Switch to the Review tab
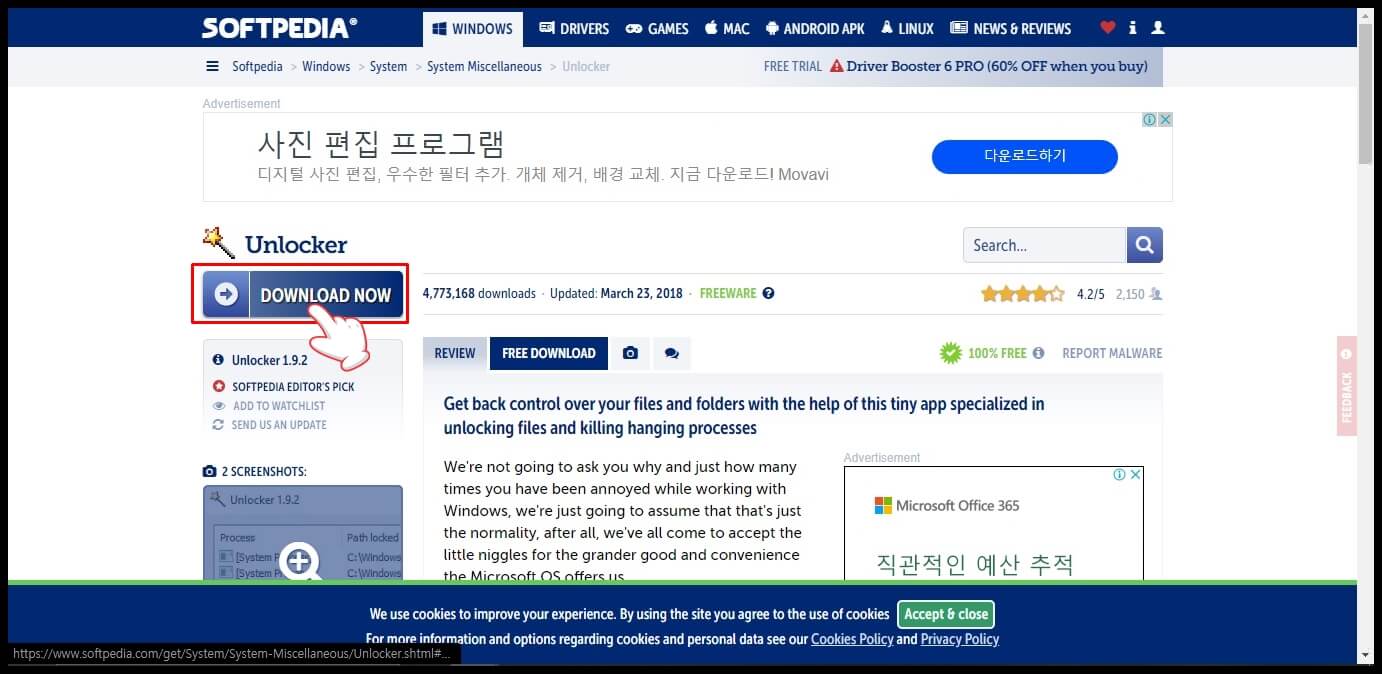This screenshot has width=1382, height=674. [455, 353]
